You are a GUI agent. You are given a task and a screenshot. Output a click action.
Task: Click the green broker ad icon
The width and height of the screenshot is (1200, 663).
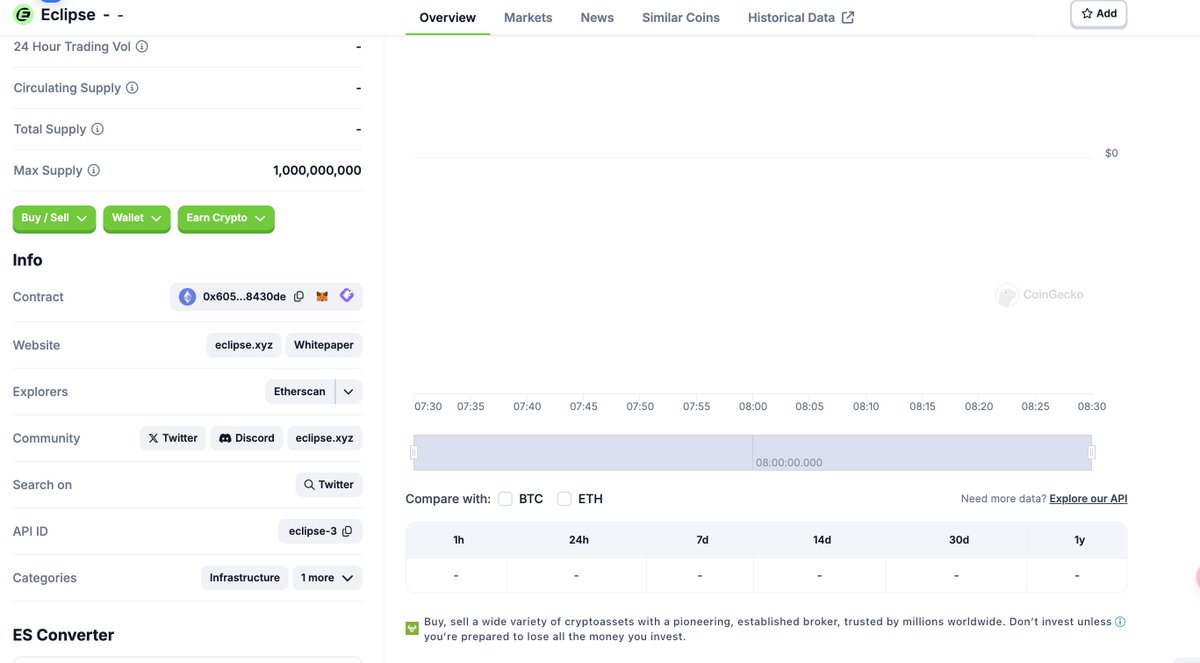[412, 629]
